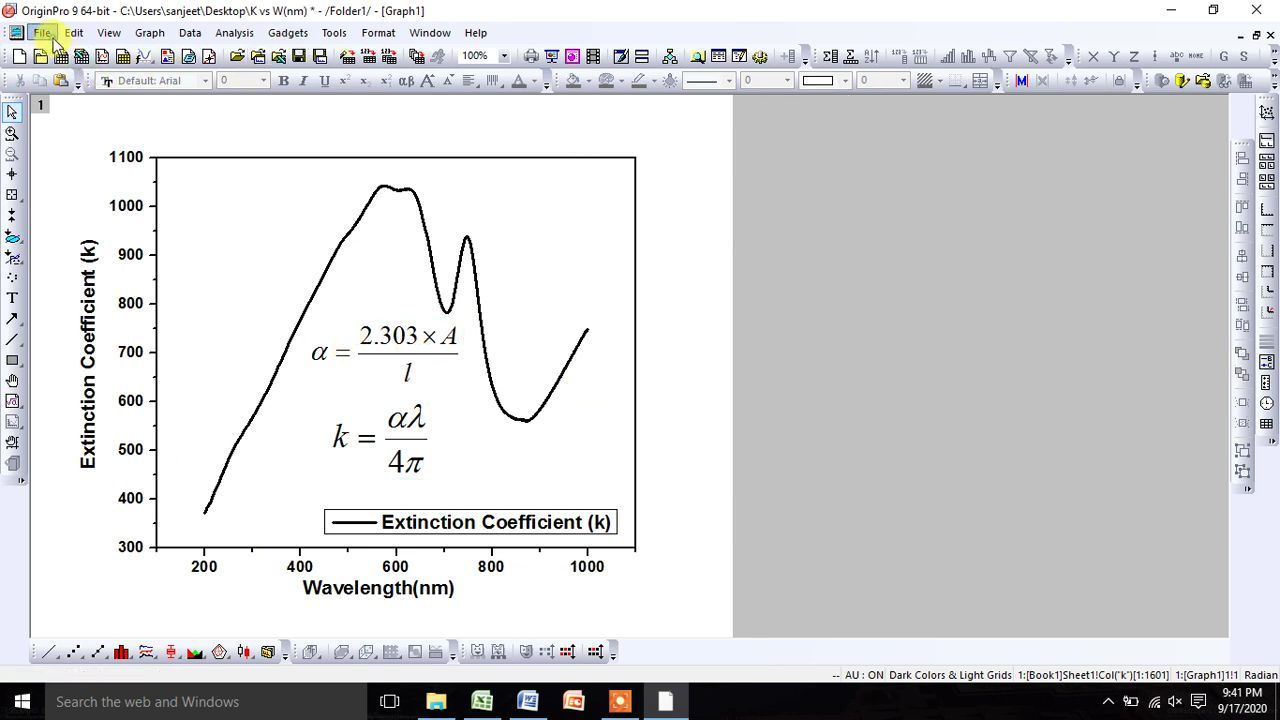Click the New Project icon
Screen dimensions: 1280x720
click(19, 56)
